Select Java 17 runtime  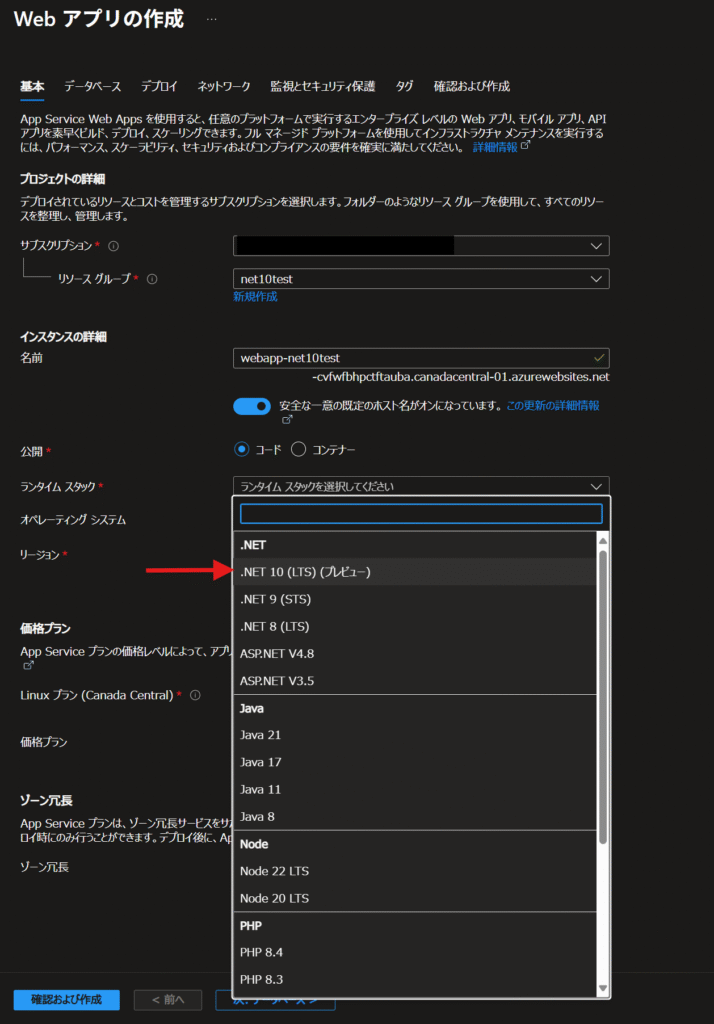[415, 763]
